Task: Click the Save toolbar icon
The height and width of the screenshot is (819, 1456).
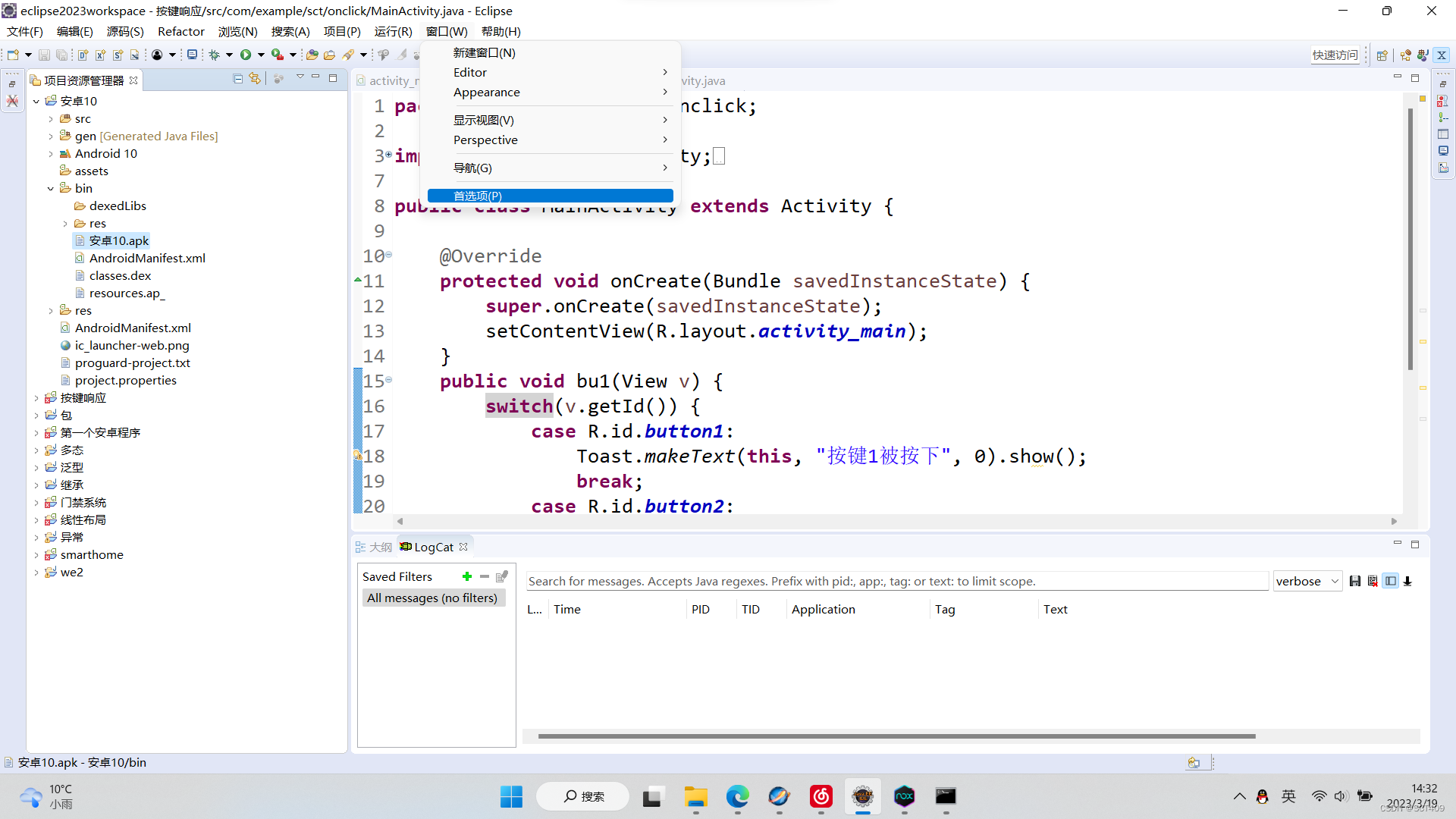Action: click(x=44, y=55)
